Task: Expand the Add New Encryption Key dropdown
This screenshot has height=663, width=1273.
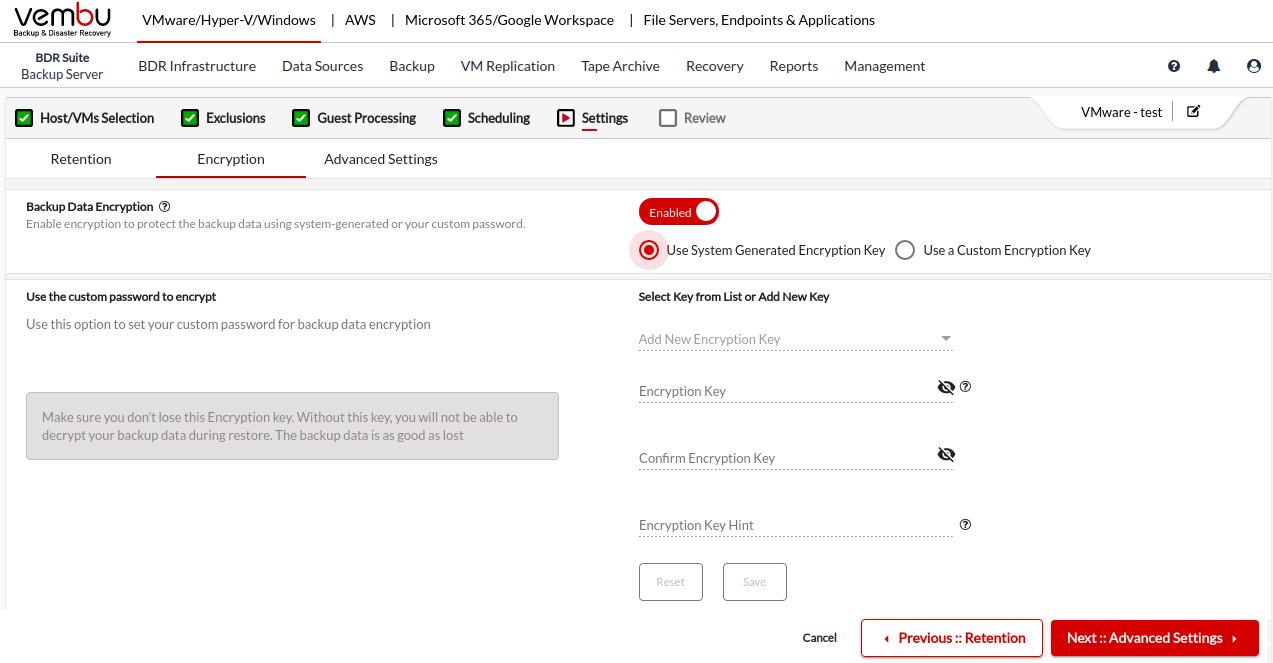Action: [795, 339]
